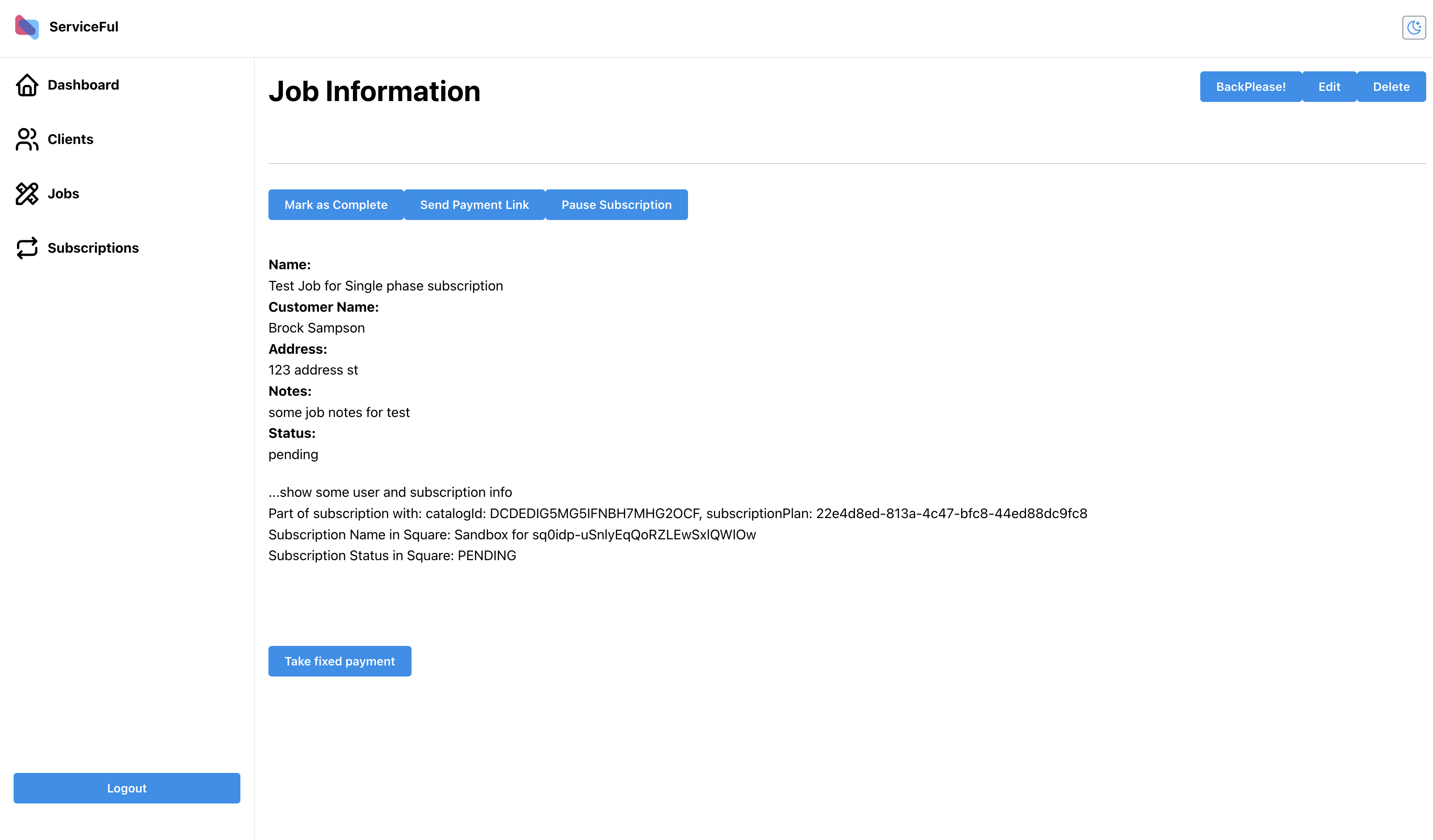Click the Subscriptions repeat-arrows icon
The width and height of the screenshot is (1433, 840).
click(27, 248)
